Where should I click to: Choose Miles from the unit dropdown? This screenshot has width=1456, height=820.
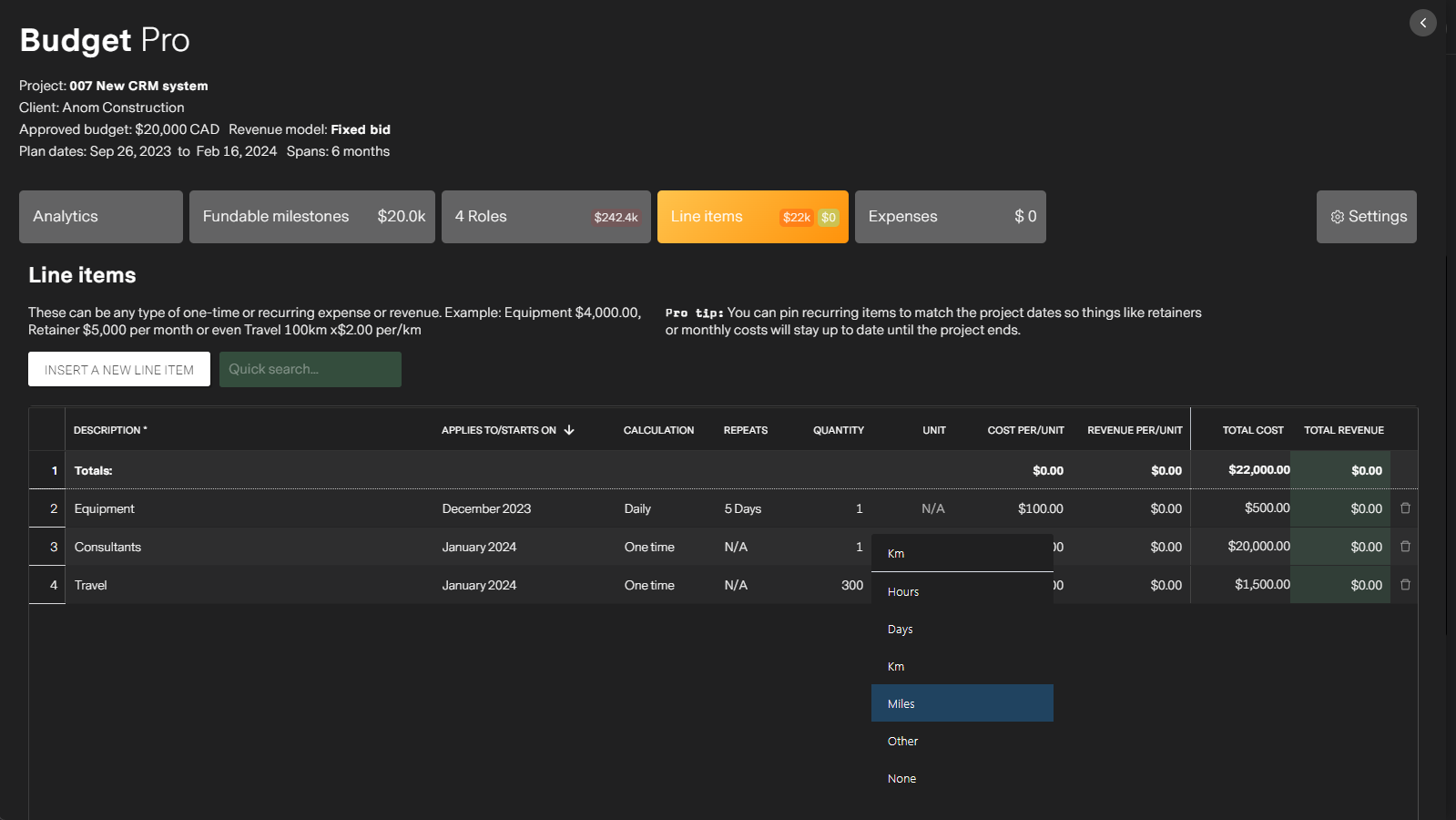[962, 703]
